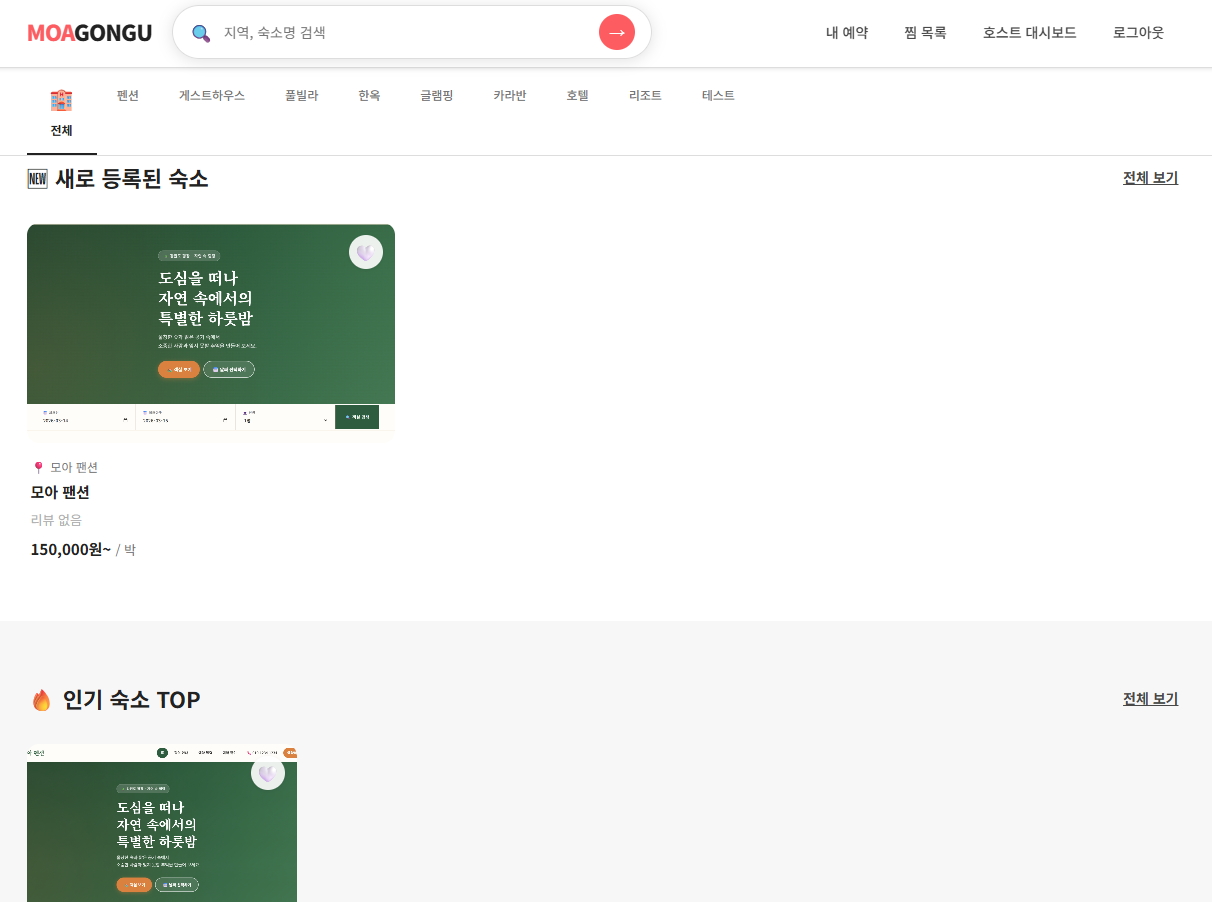Switch to 글램핑 category

(x=436, y=96)
